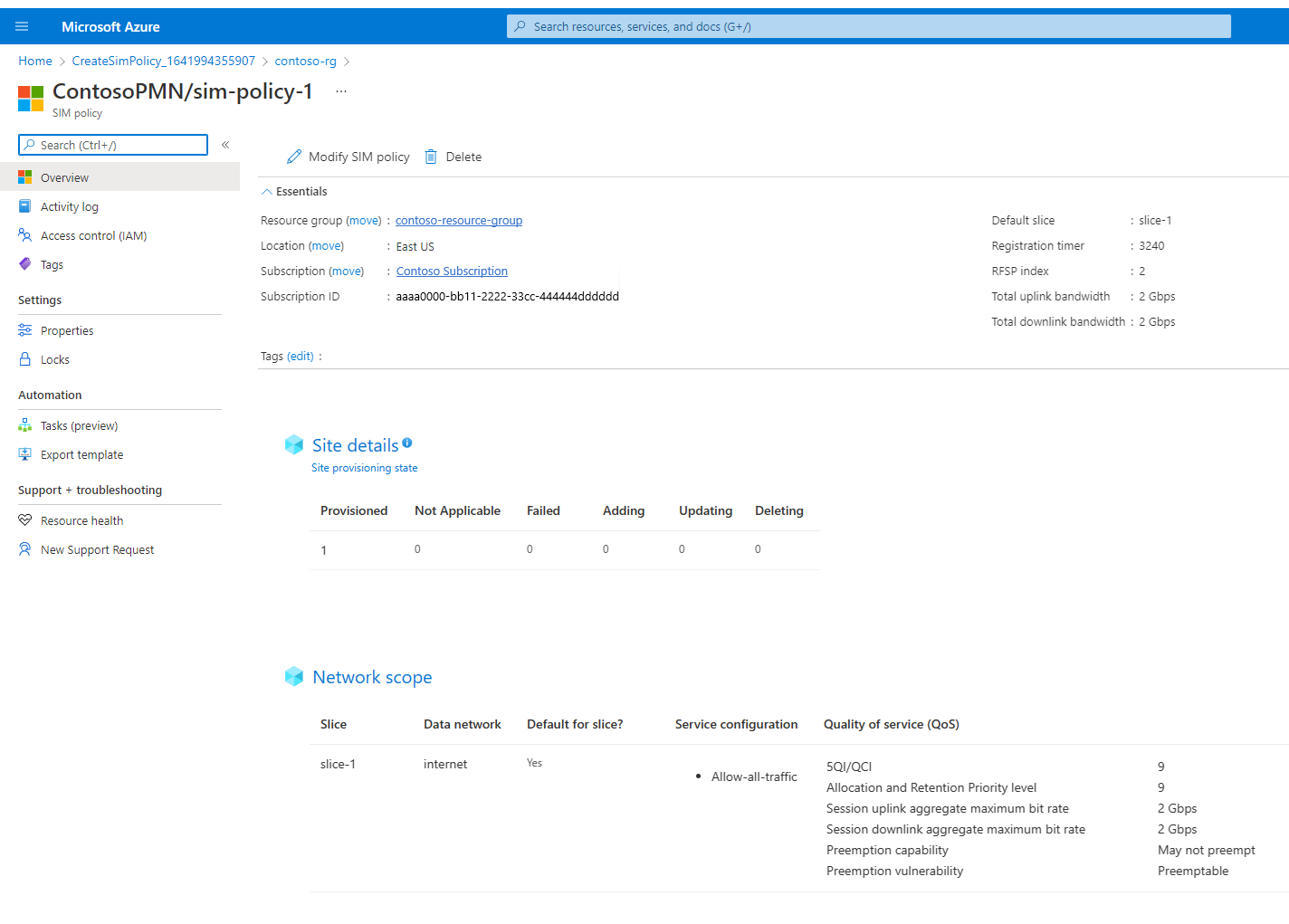The height and width of the screenshot is (924, 1289).
Task: Open the ellipsis more options menu
Action: pos(341,91)
